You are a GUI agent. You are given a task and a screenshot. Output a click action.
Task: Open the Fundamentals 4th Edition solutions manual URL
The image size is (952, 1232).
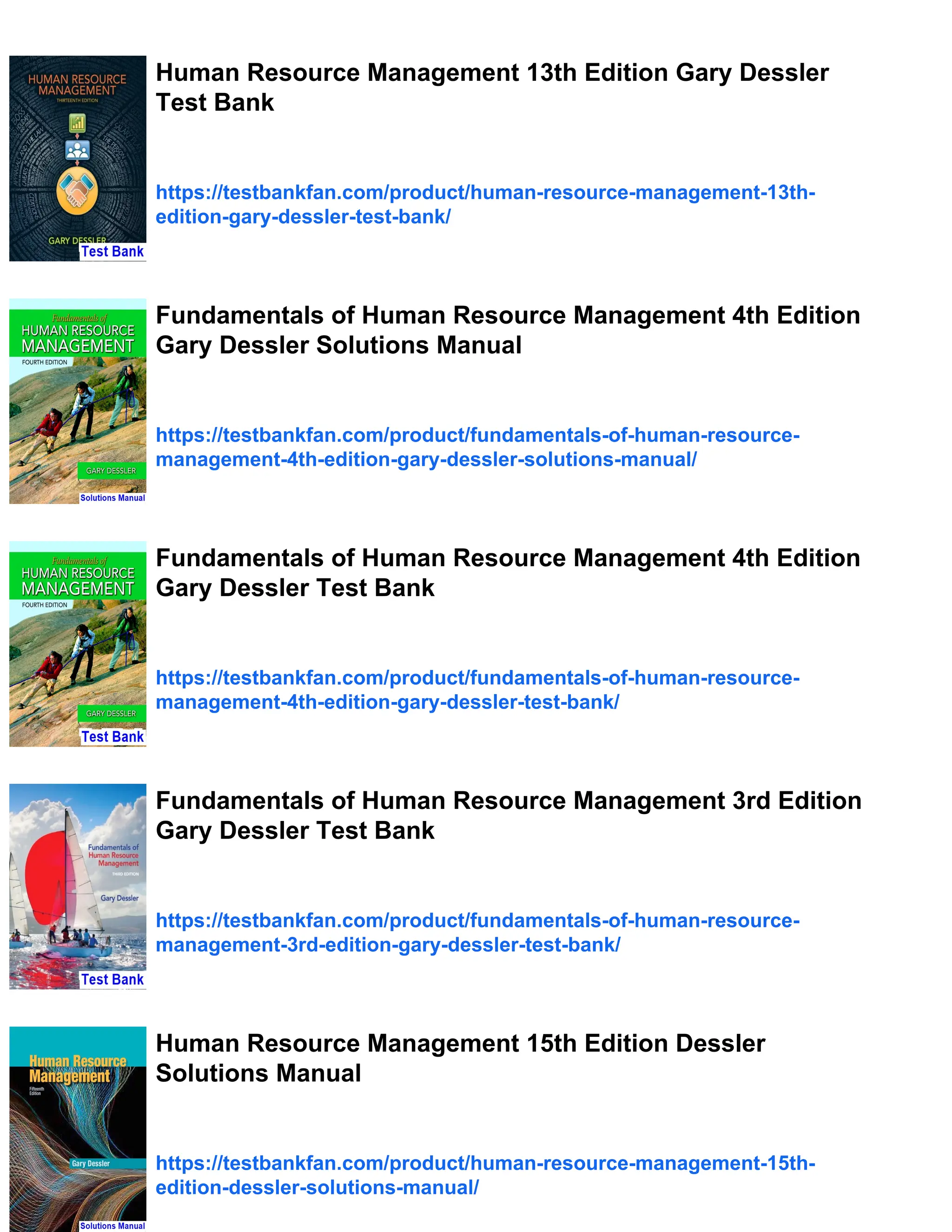478,447
